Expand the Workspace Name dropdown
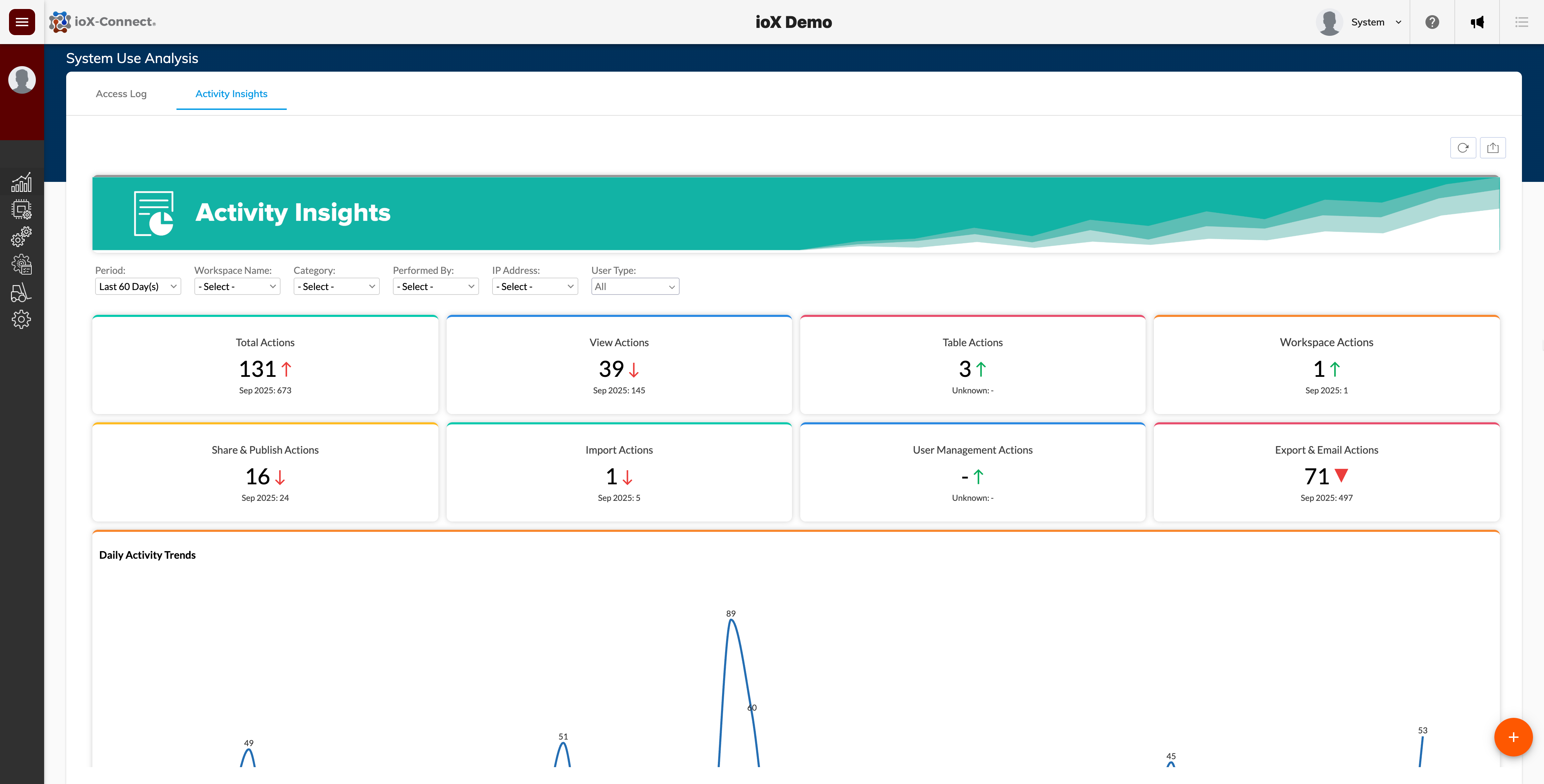Image resolution: width=1544 pixels, height=784 pixels. [x=237, y=286]
